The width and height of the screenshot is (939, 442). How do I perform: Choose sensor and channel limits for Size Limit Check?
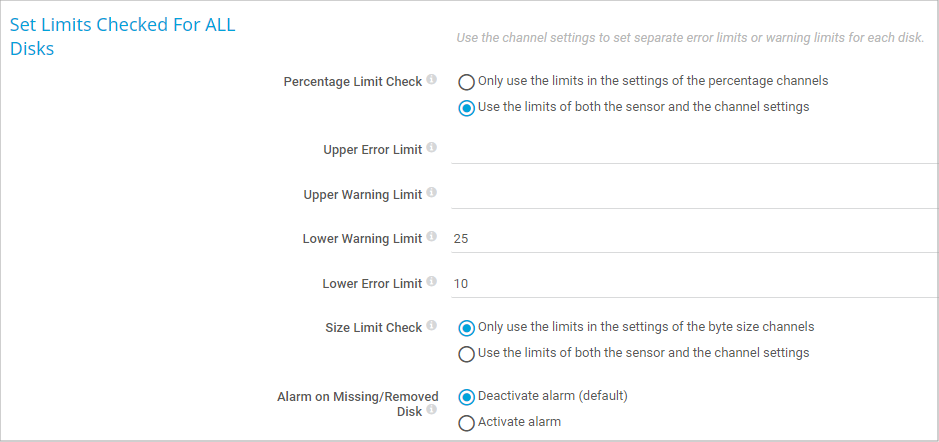coord(466,354)
